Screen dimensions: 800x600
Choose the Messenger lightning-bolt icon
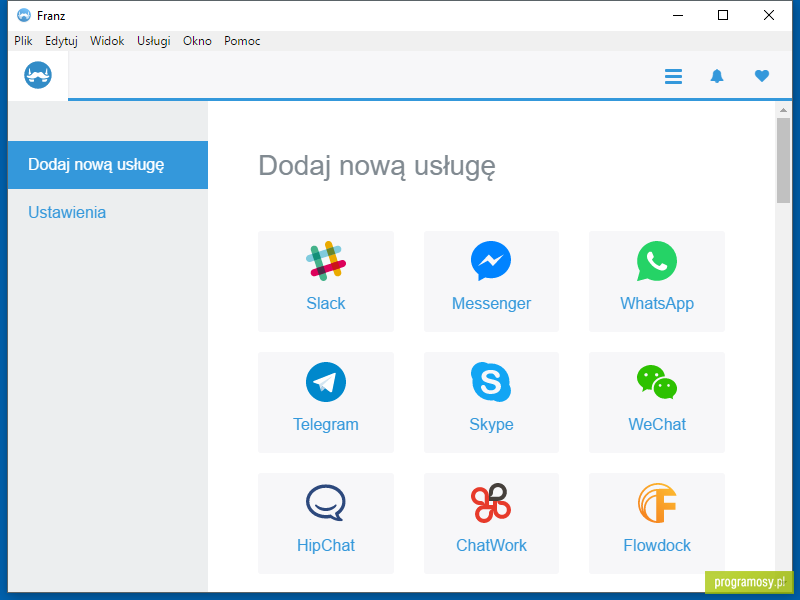pos(491,261)
